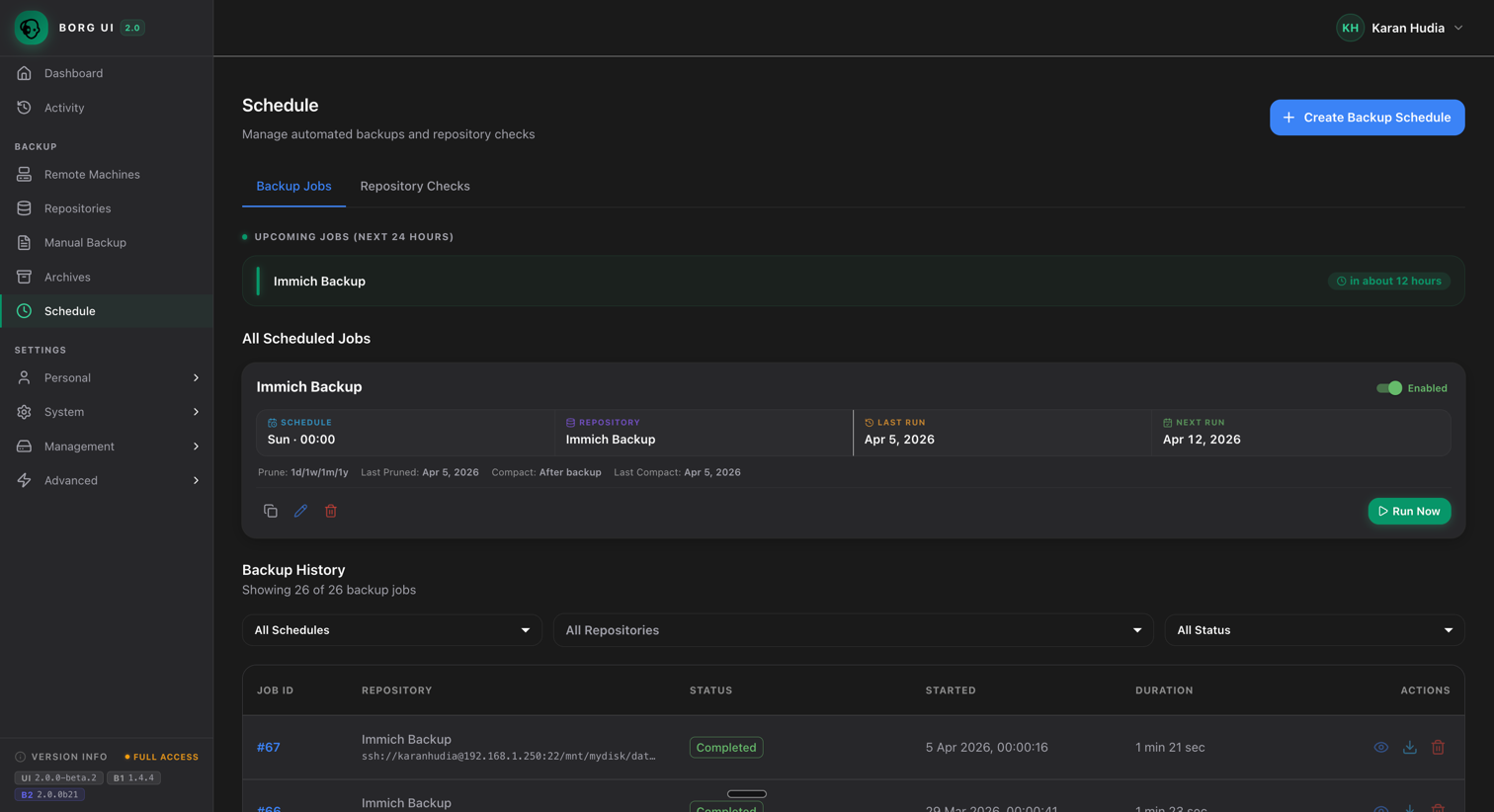Screen dimensions: 1494x812
Task: Click the FULL ACCESS badge
Action: click(x=161, y=757)
